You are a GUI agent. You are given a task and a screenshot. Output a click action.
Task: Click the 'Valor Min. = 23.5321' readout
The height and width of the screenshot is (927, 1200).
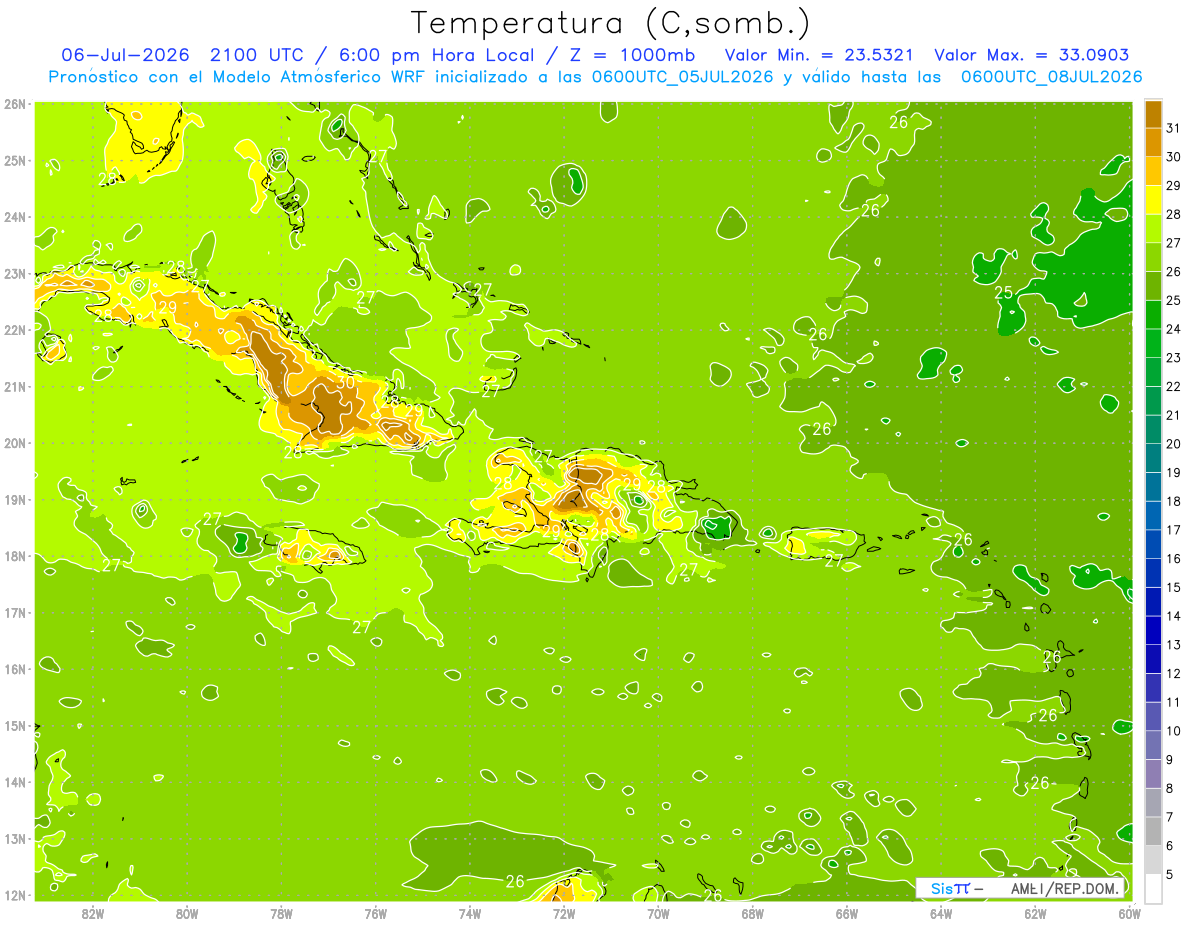click(820, 55)
